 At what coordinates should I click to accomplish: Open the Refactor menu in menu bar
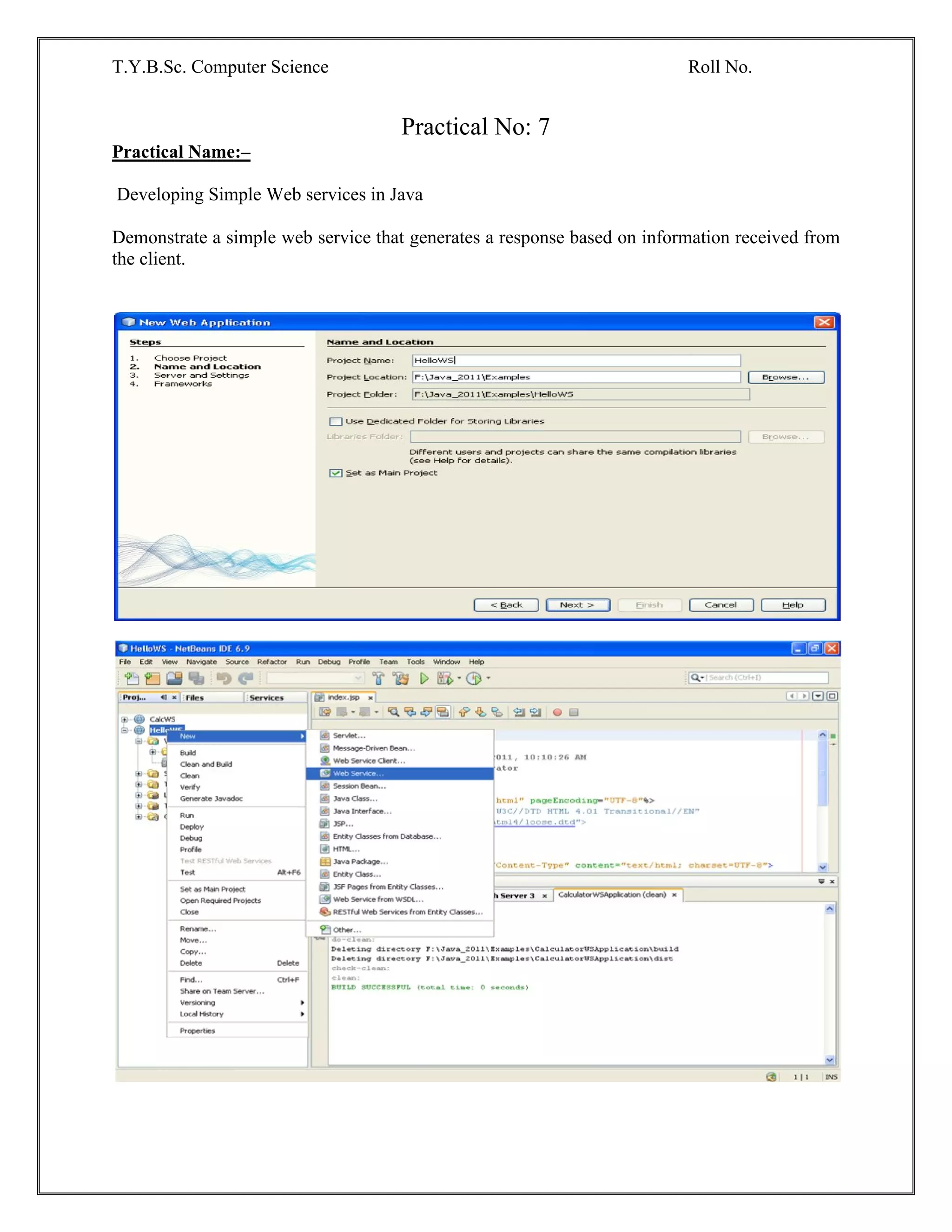point(271,662)
